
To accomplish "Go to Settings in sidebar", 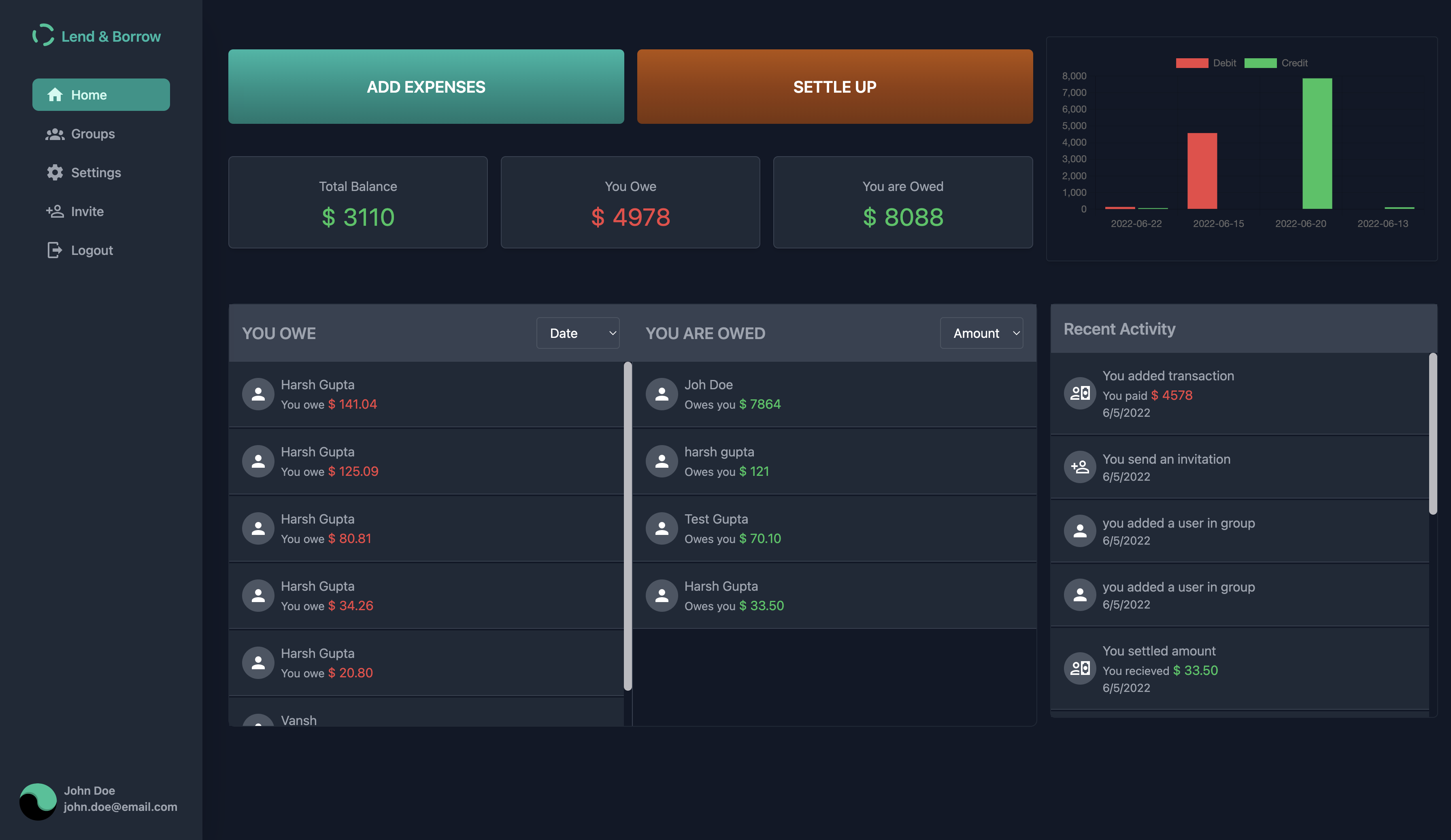I will (96, 173).
